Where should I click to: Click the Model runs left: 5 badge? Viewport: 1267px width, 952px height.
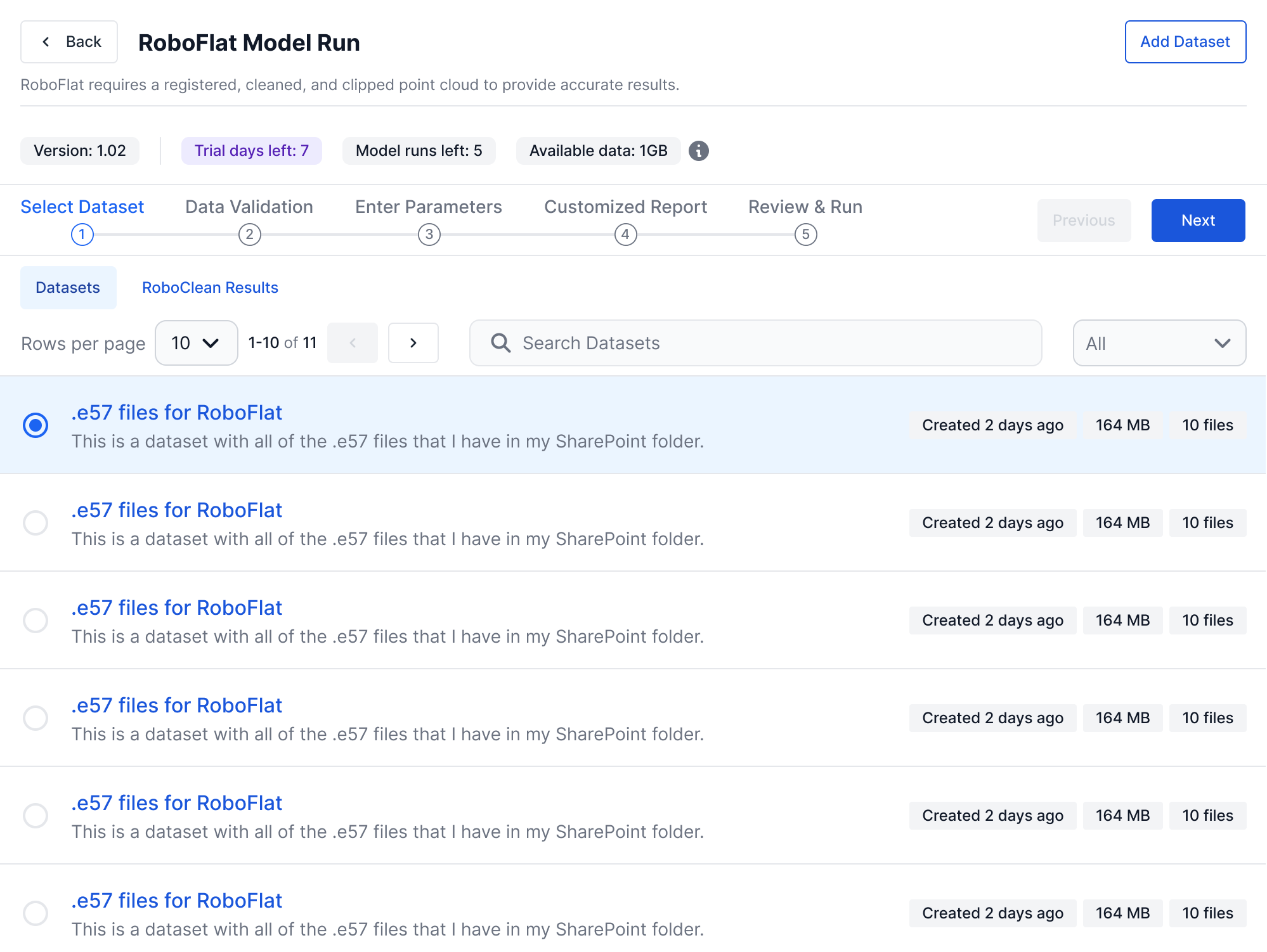419,151
